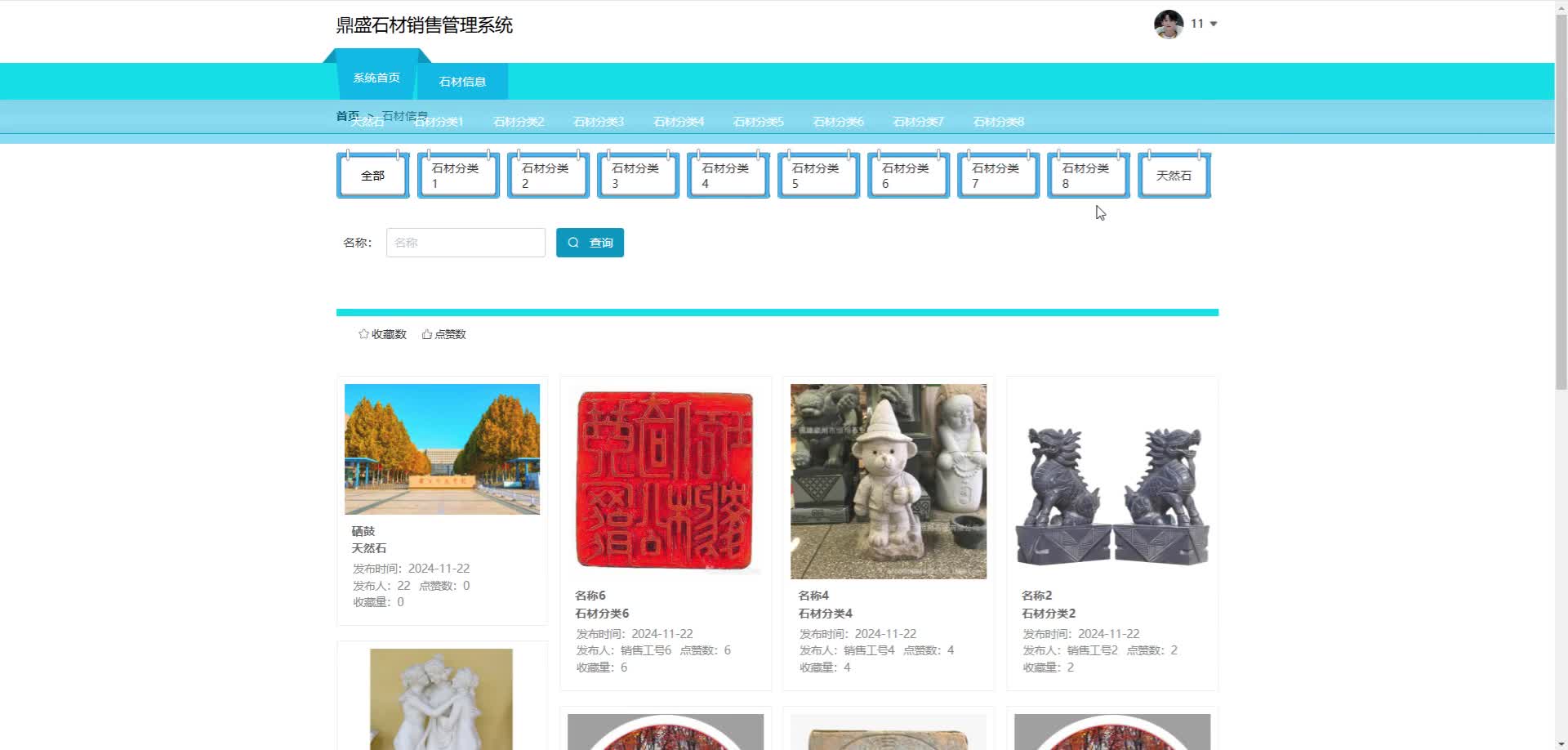Filter by the 石材分类 6 calendar-style button
This screenshot has width=1568, height=750.
pyautogui.click(x=908, y=175)
